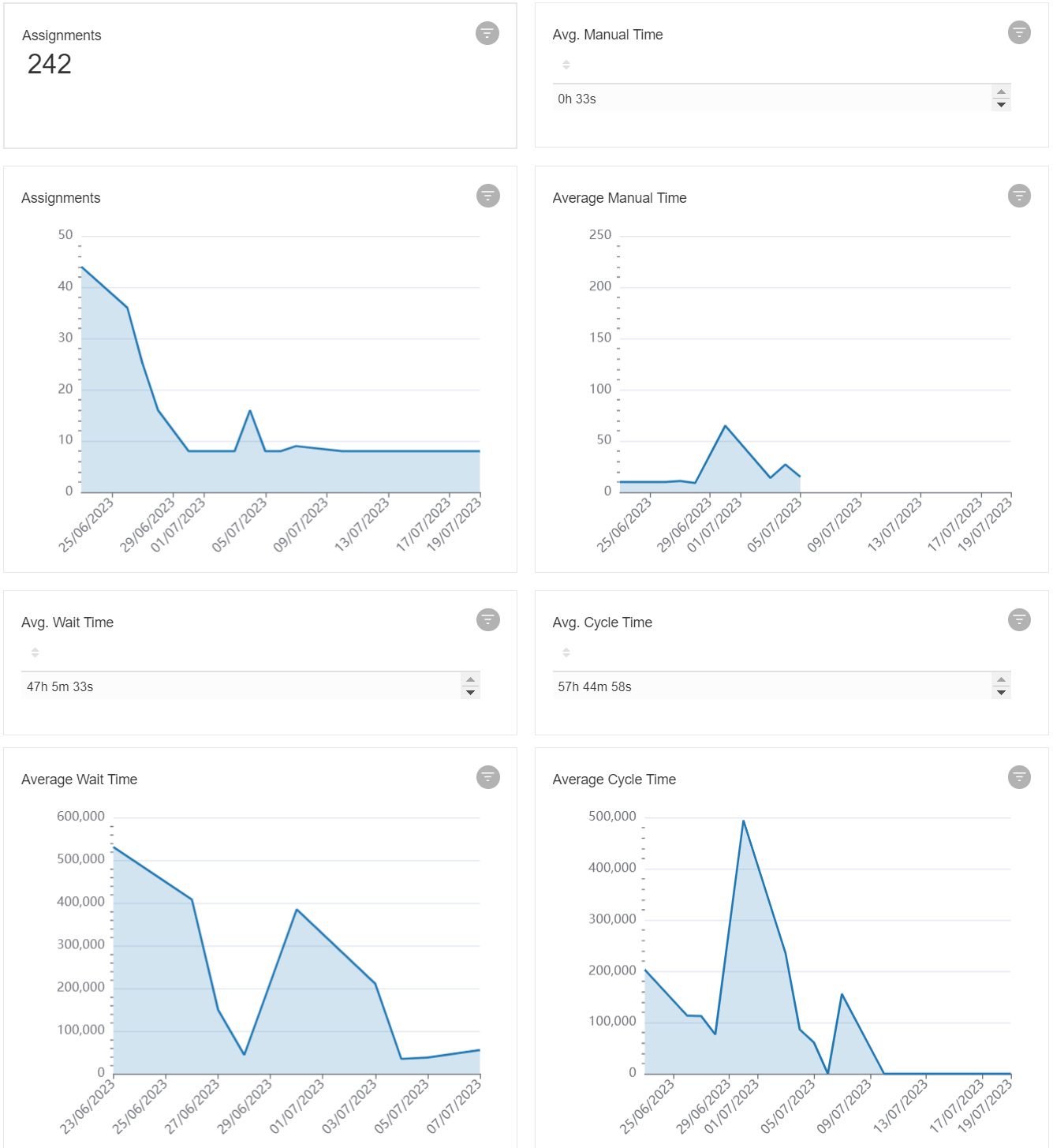
Task: Click the 600,000 label on Average Wait Time axis
Action: pyautogui.click(x=80, y=816)
